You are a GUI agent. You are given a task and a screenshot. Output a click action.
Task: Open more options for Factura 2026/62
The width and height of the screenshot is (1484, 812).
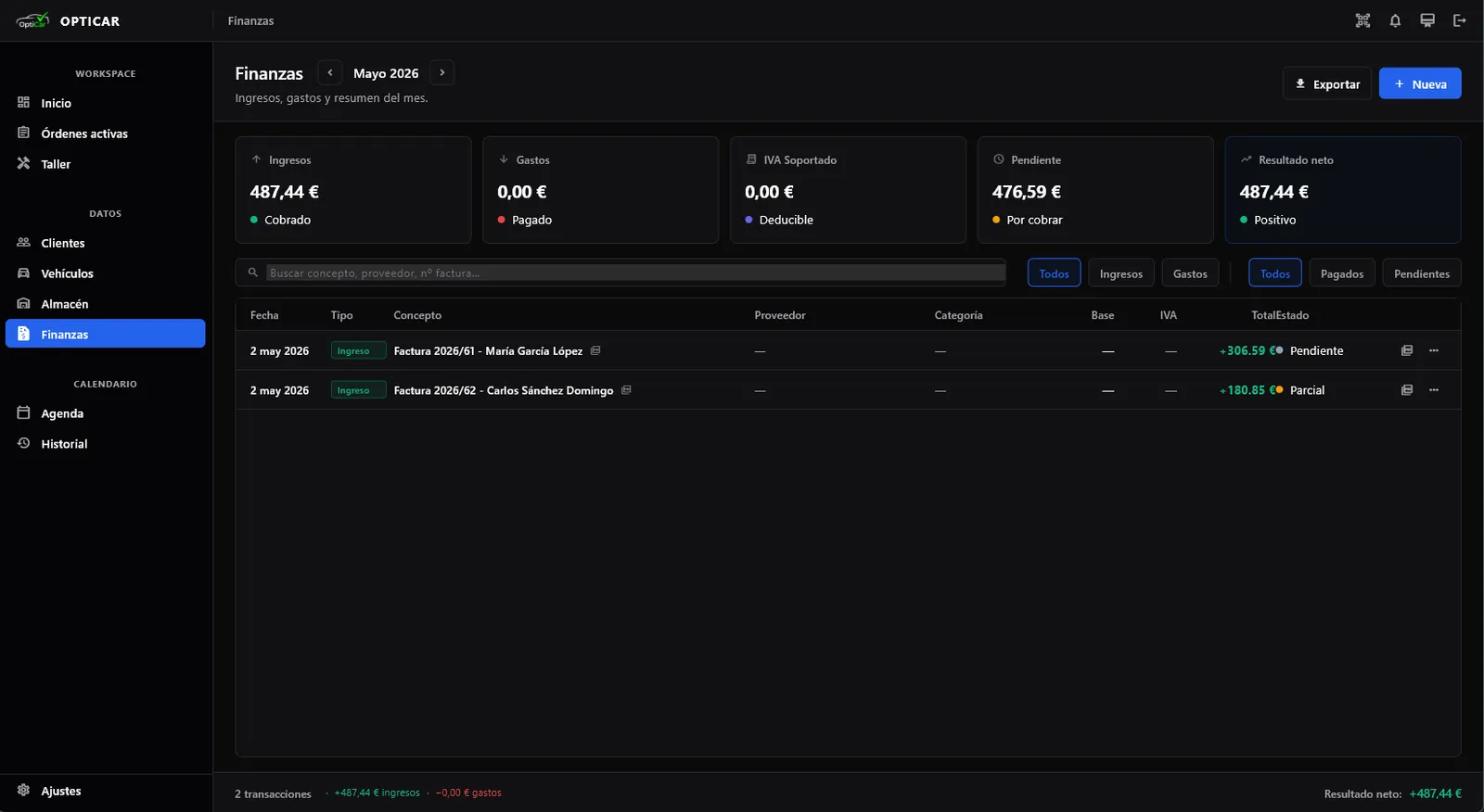pyautogui.click(x=1434, y=390)
